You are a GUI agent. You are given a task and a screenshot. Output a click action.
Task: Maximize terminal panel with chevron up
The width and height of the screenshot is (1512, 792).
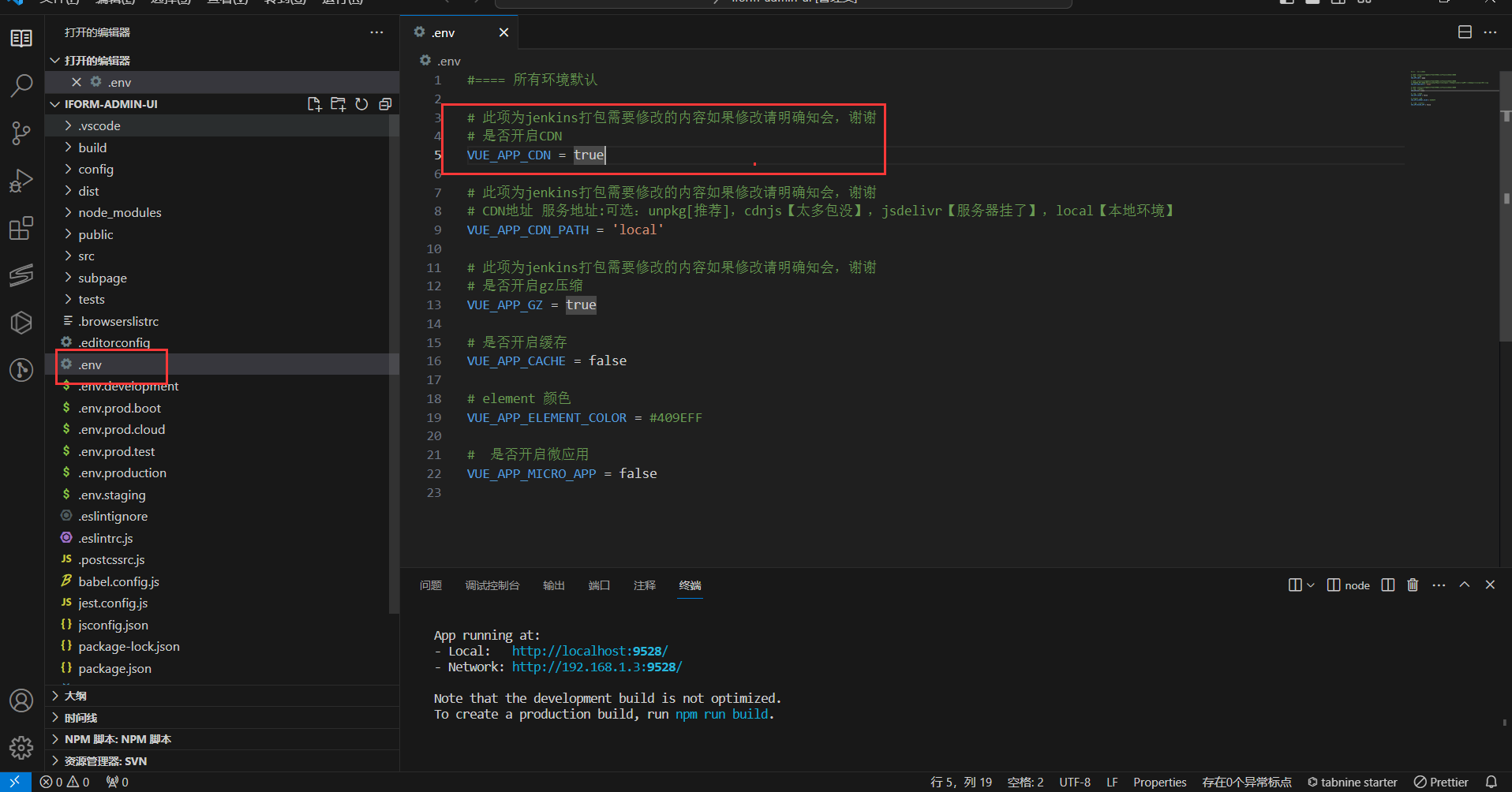[1465, 585]
